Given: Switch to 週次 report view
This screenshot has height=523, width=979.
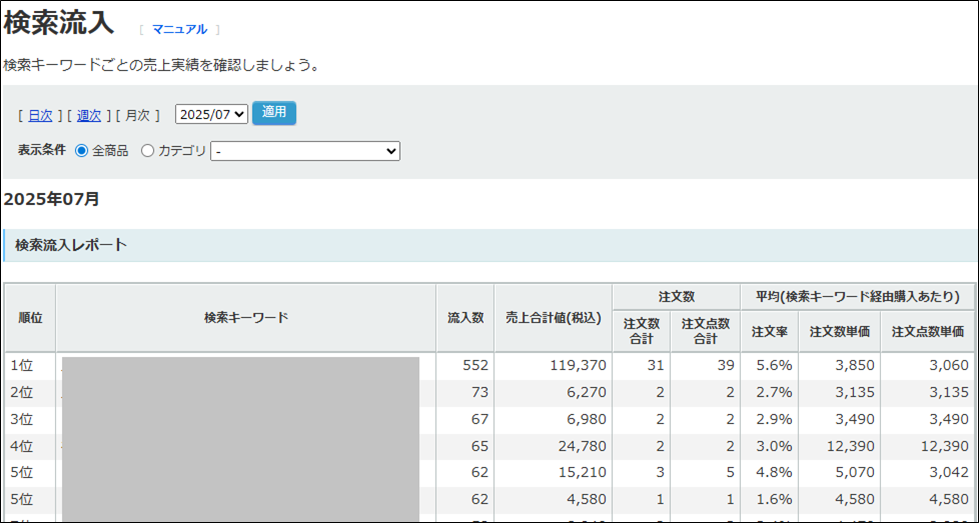Looking at the screenshot, I should coord(89,115).
